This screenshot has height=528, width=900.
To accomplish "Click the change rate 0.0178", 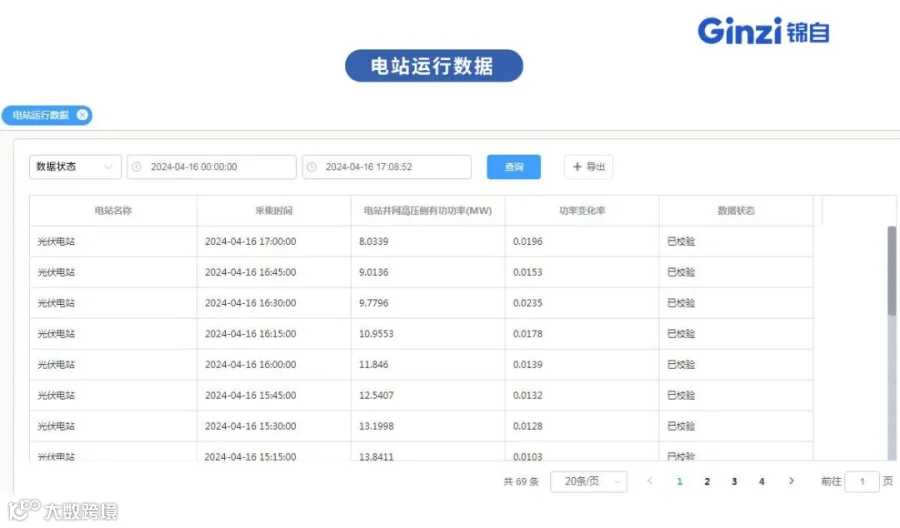I will pos(527,333).
